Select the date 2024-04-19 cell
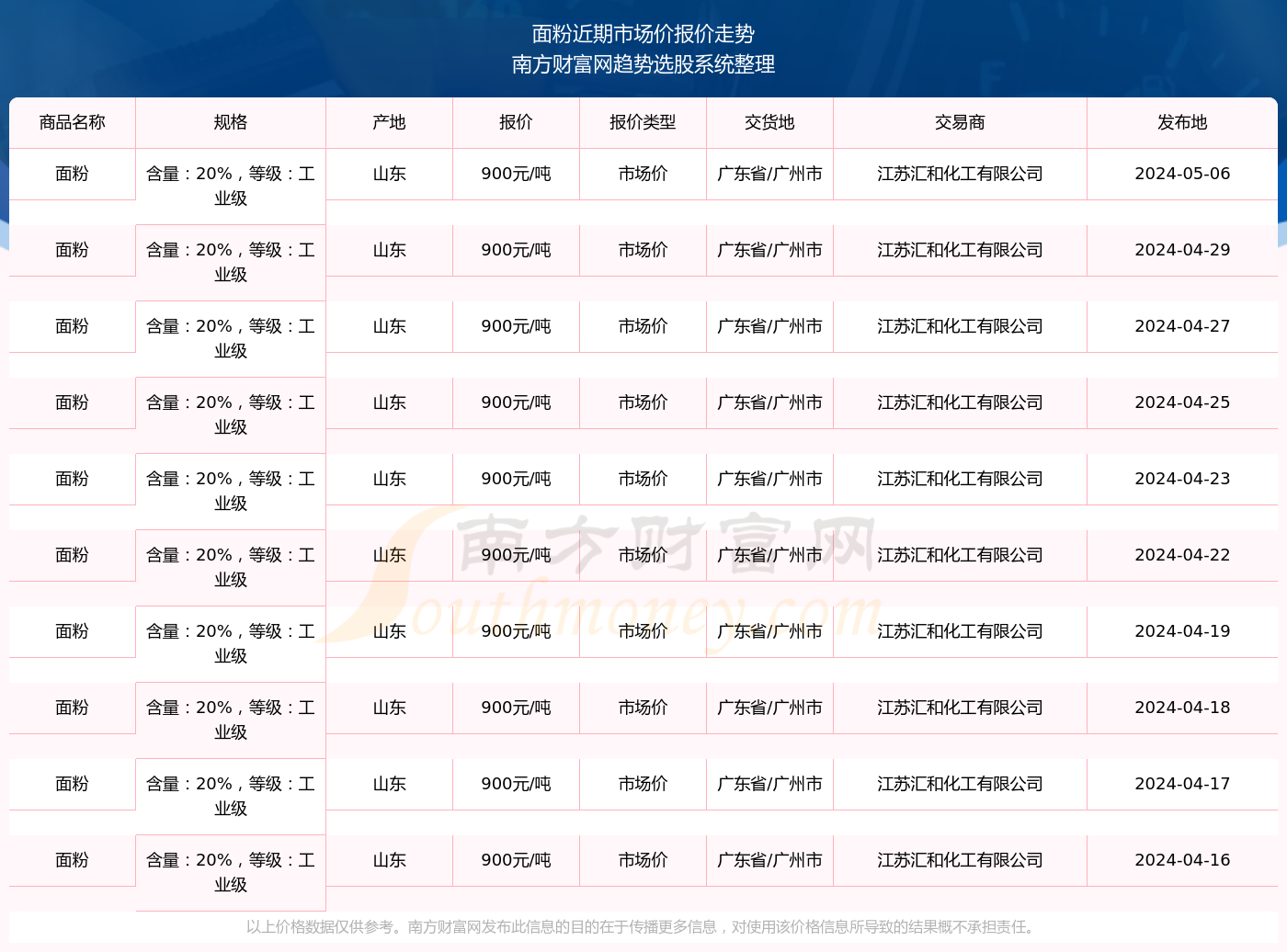1287x952 pixels. (x=1182, y=631)
